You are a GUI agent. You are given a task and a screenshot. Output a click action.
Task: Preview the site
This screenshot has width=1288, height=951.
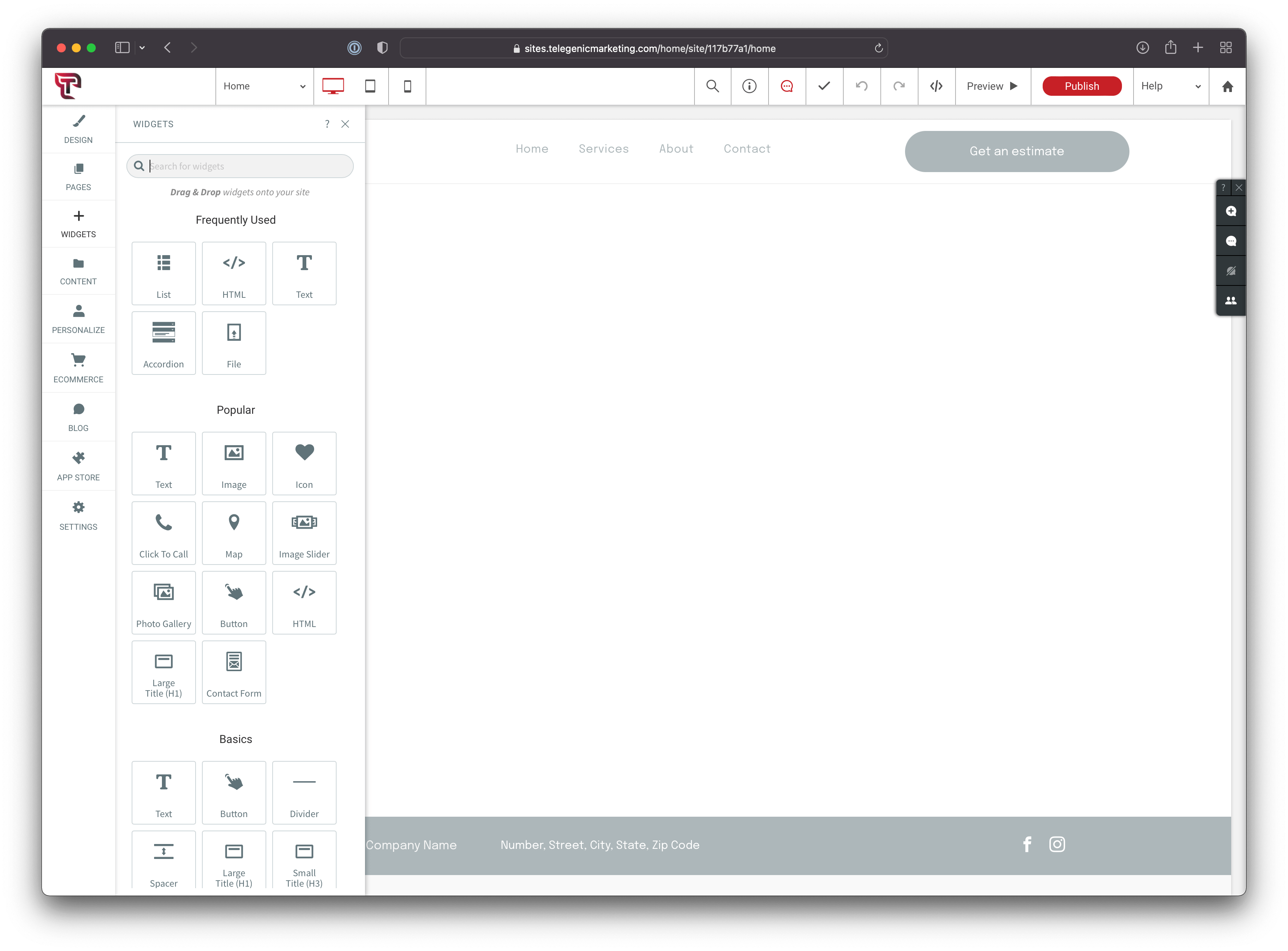992,86
